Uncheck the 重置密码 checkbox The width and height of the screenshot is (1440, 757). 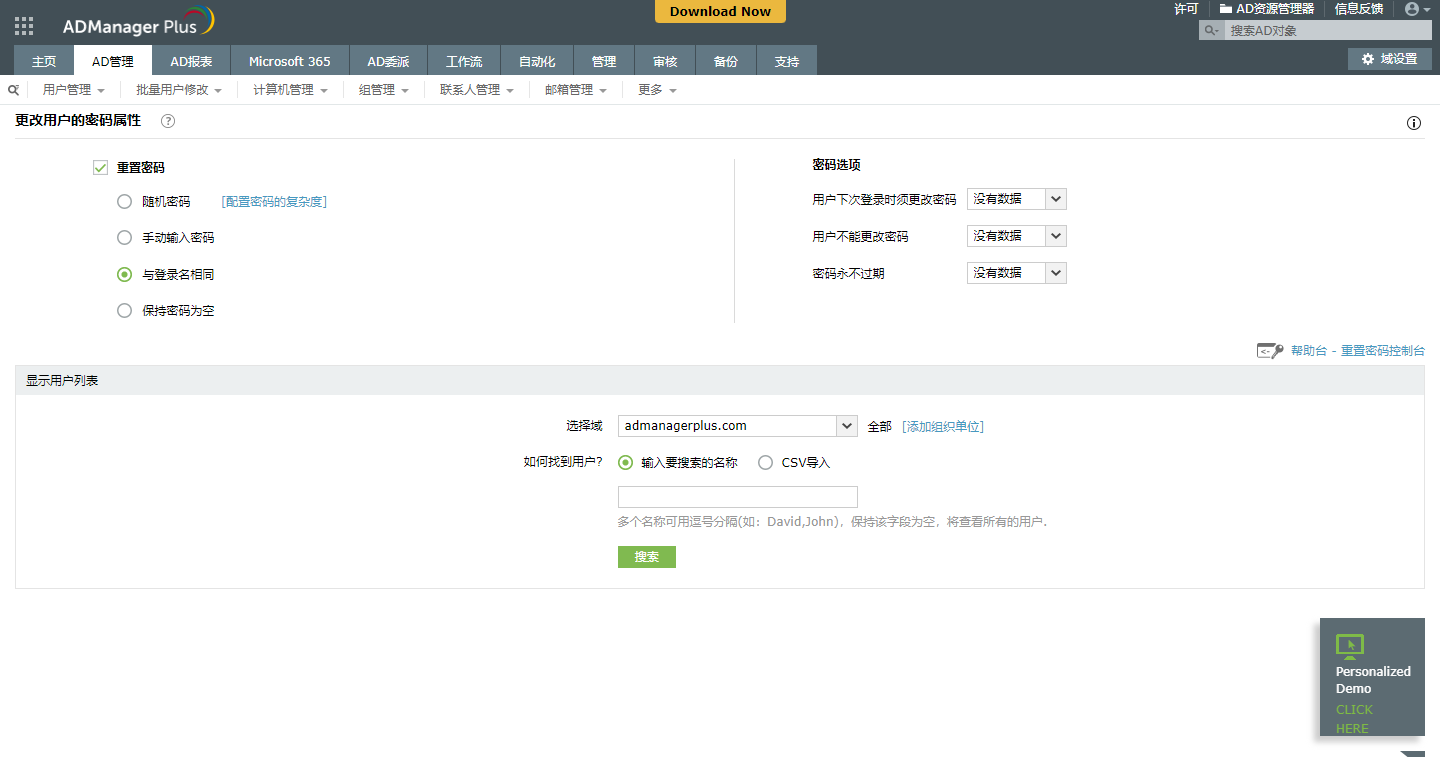pyautogui.click(x=100, y=168)
